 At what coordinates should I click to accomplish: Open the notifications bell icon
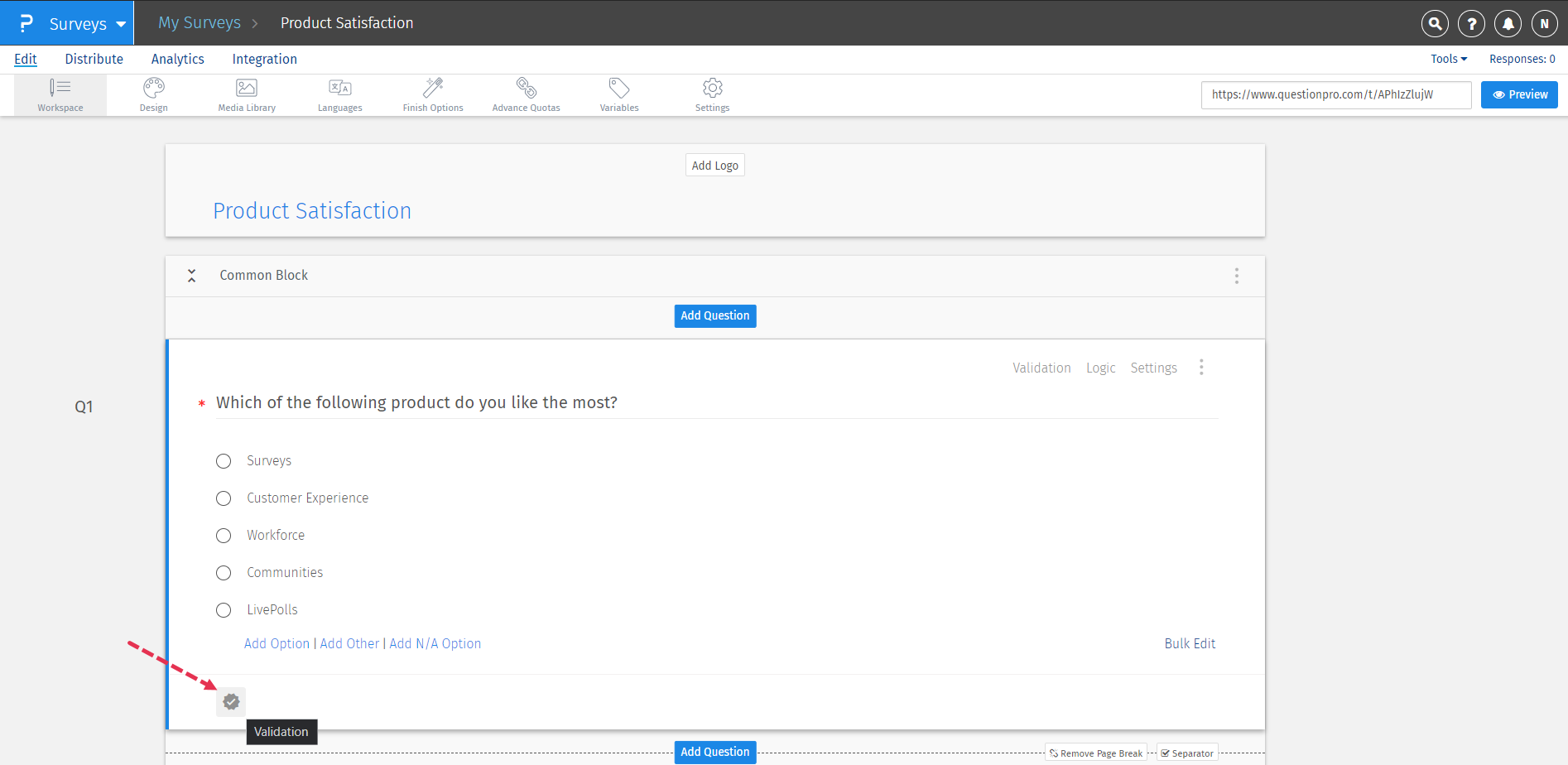pos(1508,23)
